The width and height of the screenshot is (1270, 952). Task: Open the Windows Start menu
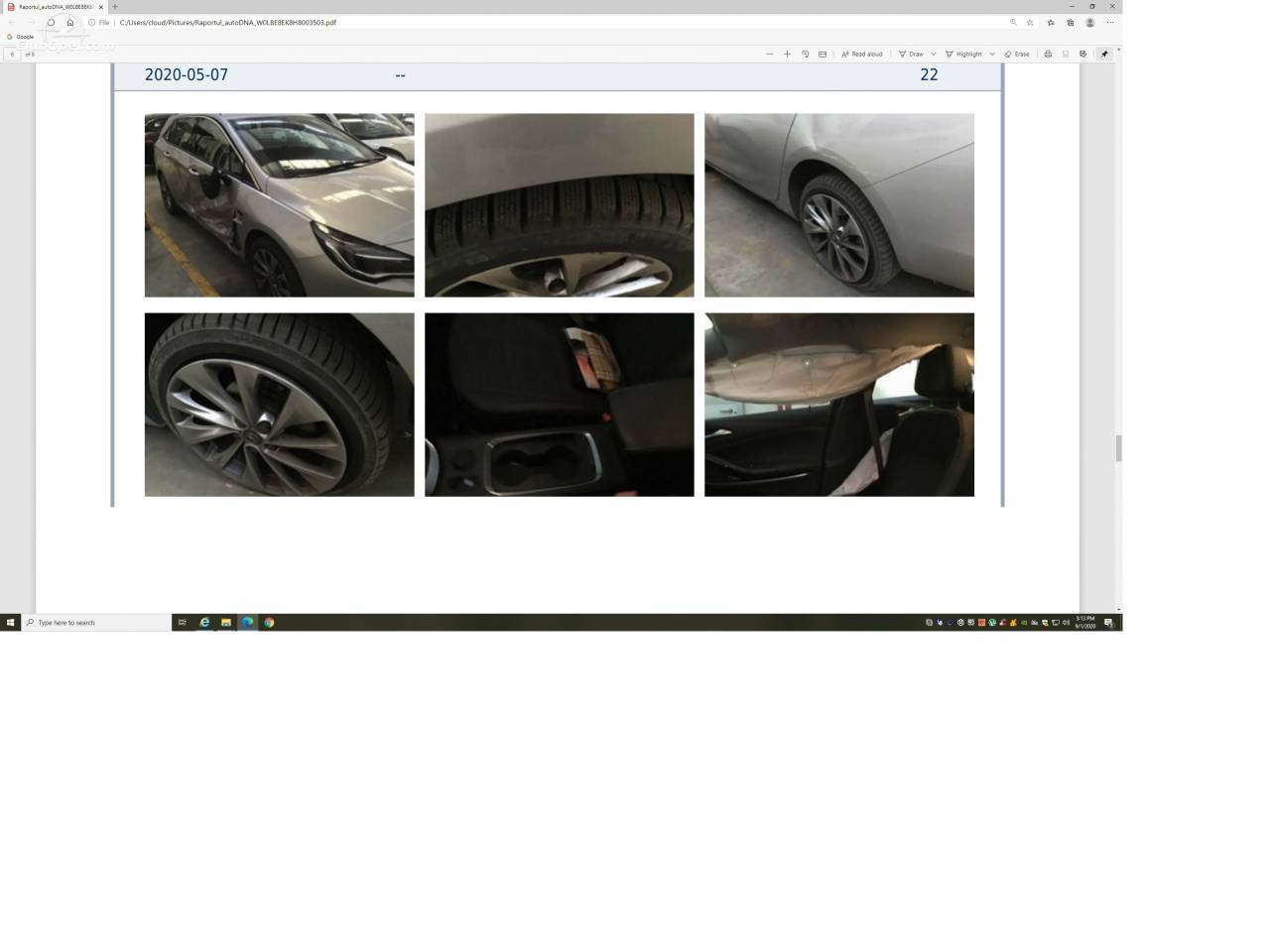(10, 623)
